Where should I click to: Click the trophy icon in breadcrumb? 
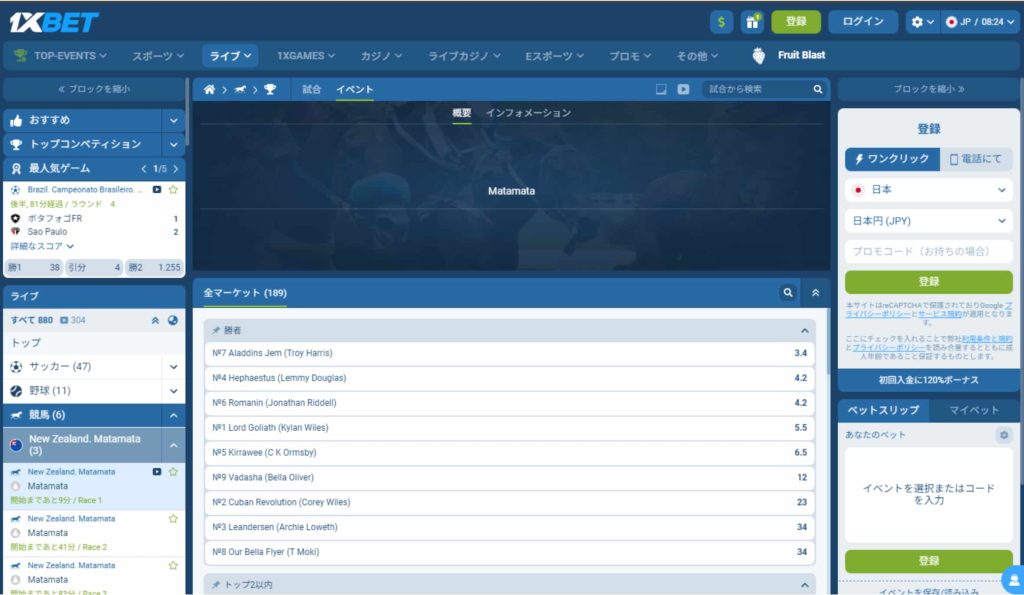(270, 89)
